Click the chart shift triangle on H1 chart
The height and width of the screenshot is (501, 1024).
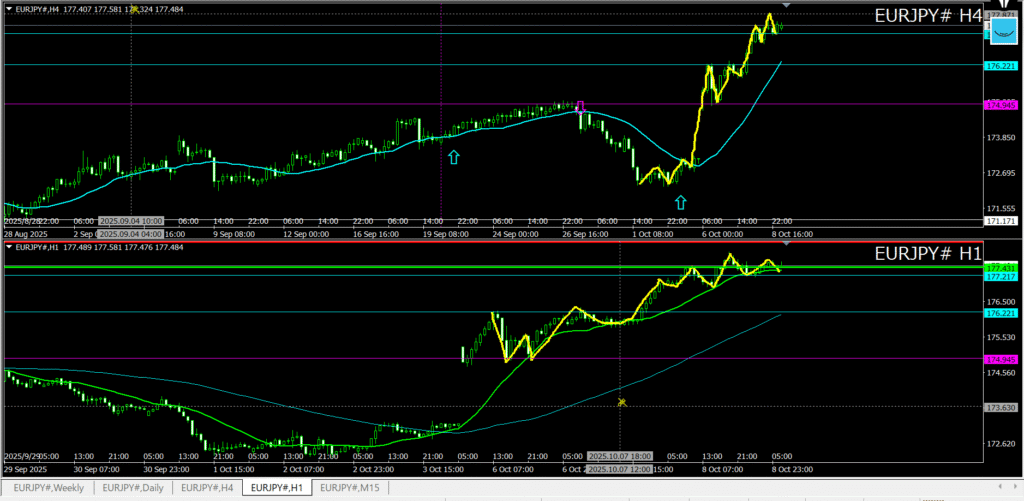(787, 244)
